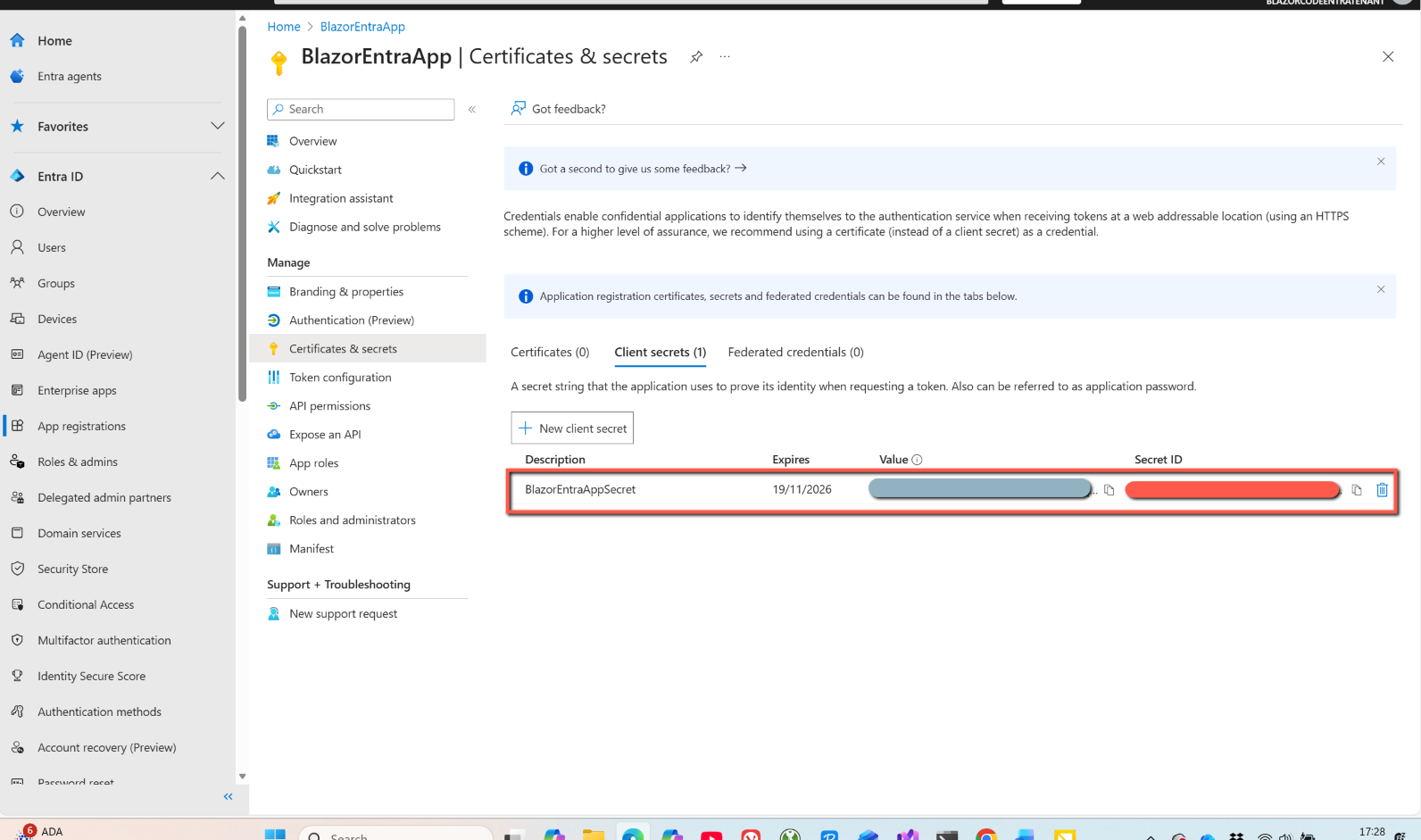Expand the Favorites section

coord(217,126)
